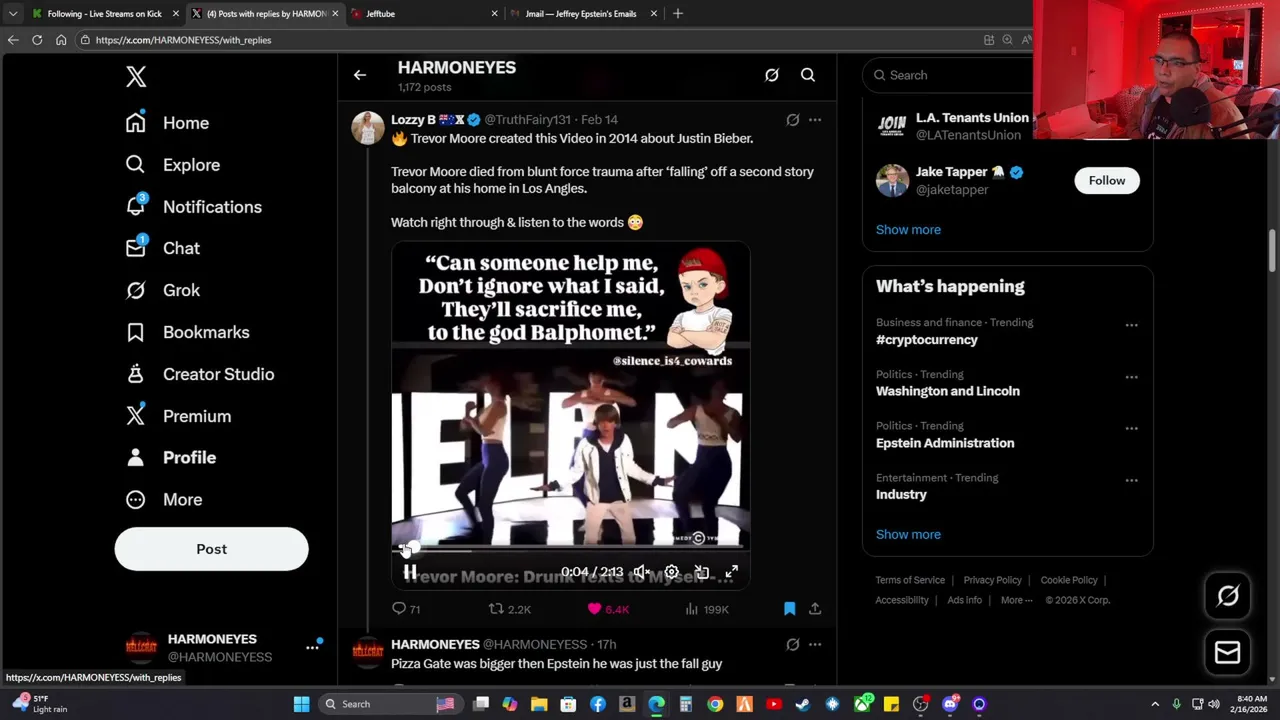Click the browser address bar
Viewport: 1280px width, 720px height.
pyautogui.click(x=530, y=40)
